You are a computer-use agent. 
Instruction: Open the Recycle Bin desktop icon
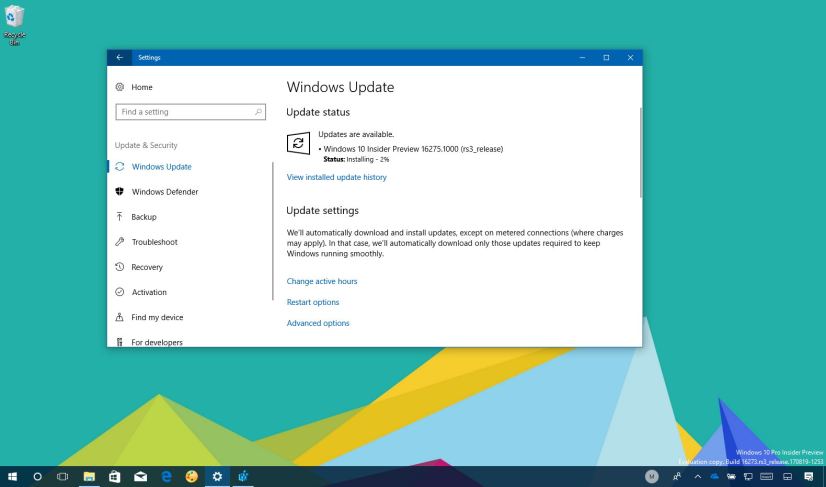14,24
